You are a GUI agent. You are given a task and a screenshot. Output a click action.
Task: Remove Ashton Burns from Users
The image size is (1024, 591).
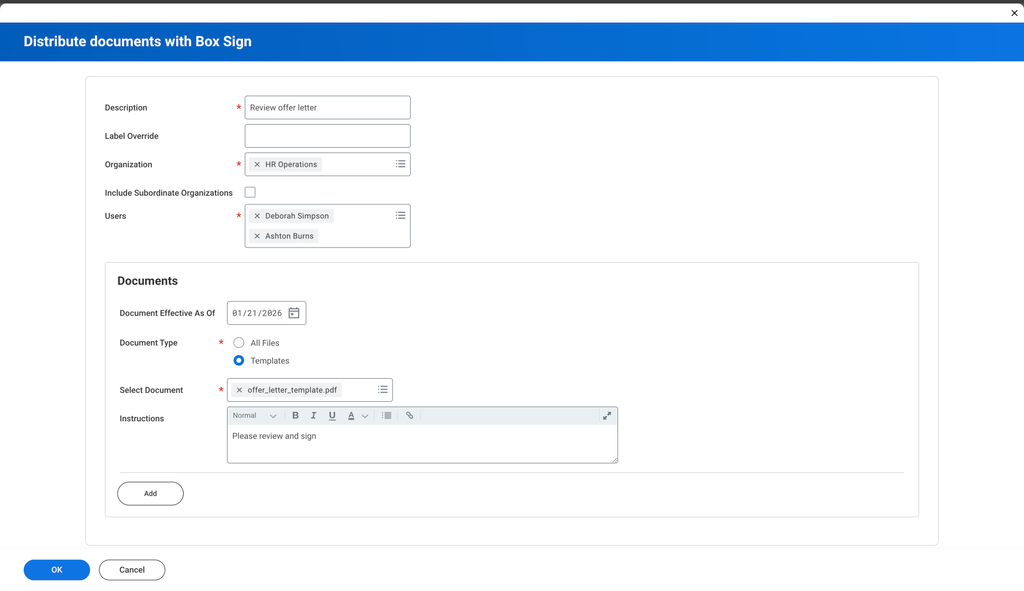click(257, 236)
